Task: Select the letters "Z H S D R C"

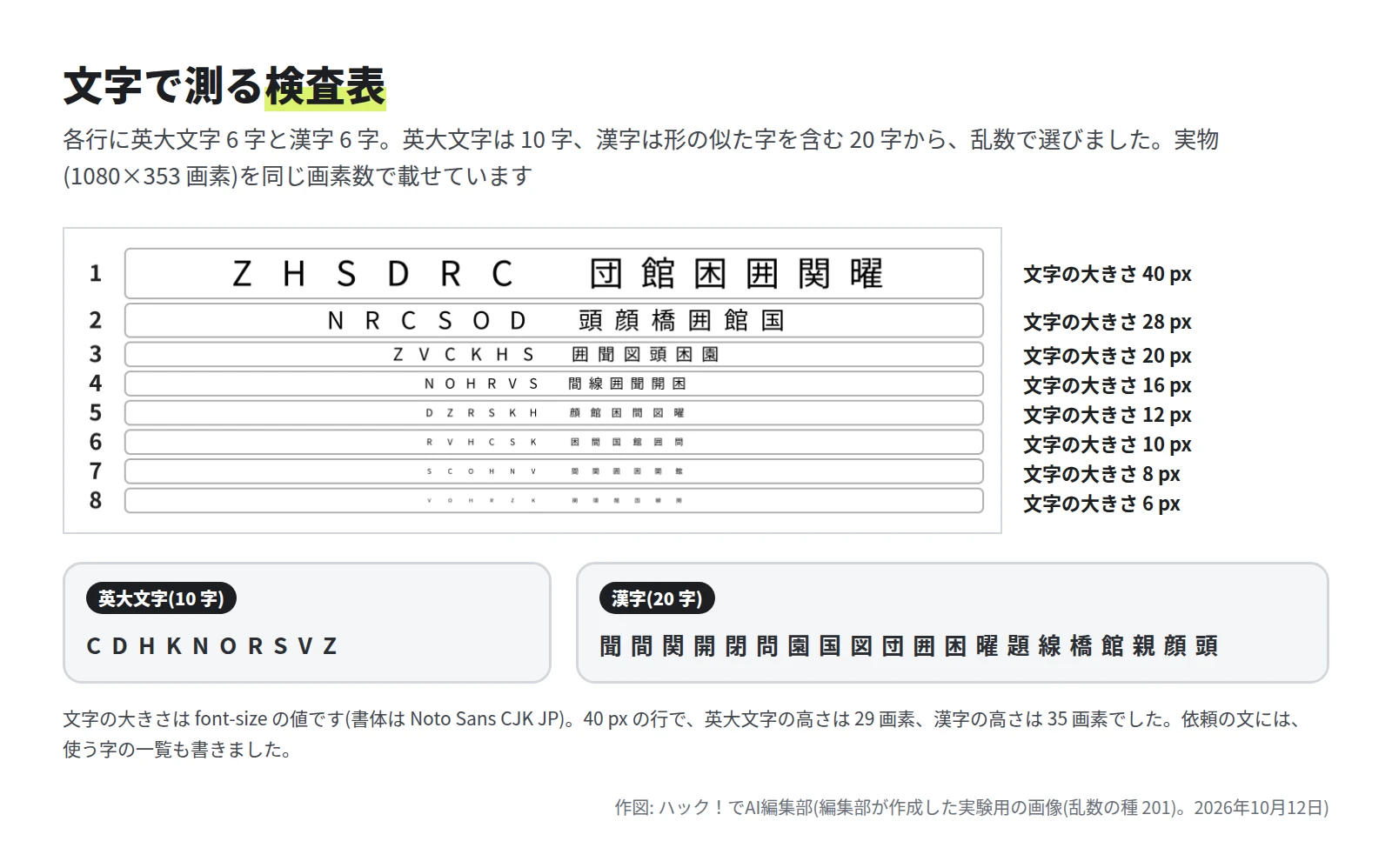Action: [x=372, y=274]
